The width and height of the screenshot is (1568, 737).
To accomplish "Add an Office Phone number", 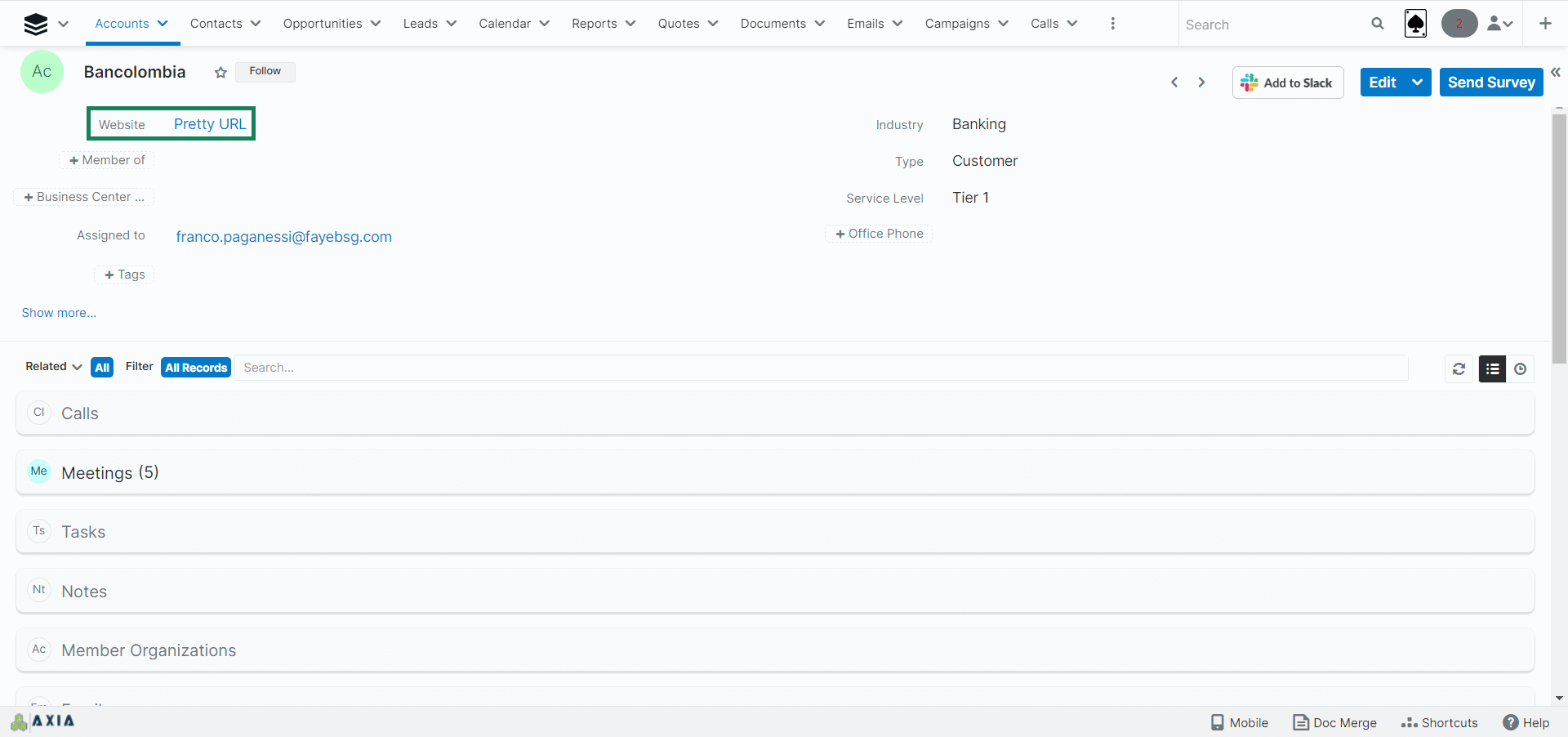I will tap(880, 234).
